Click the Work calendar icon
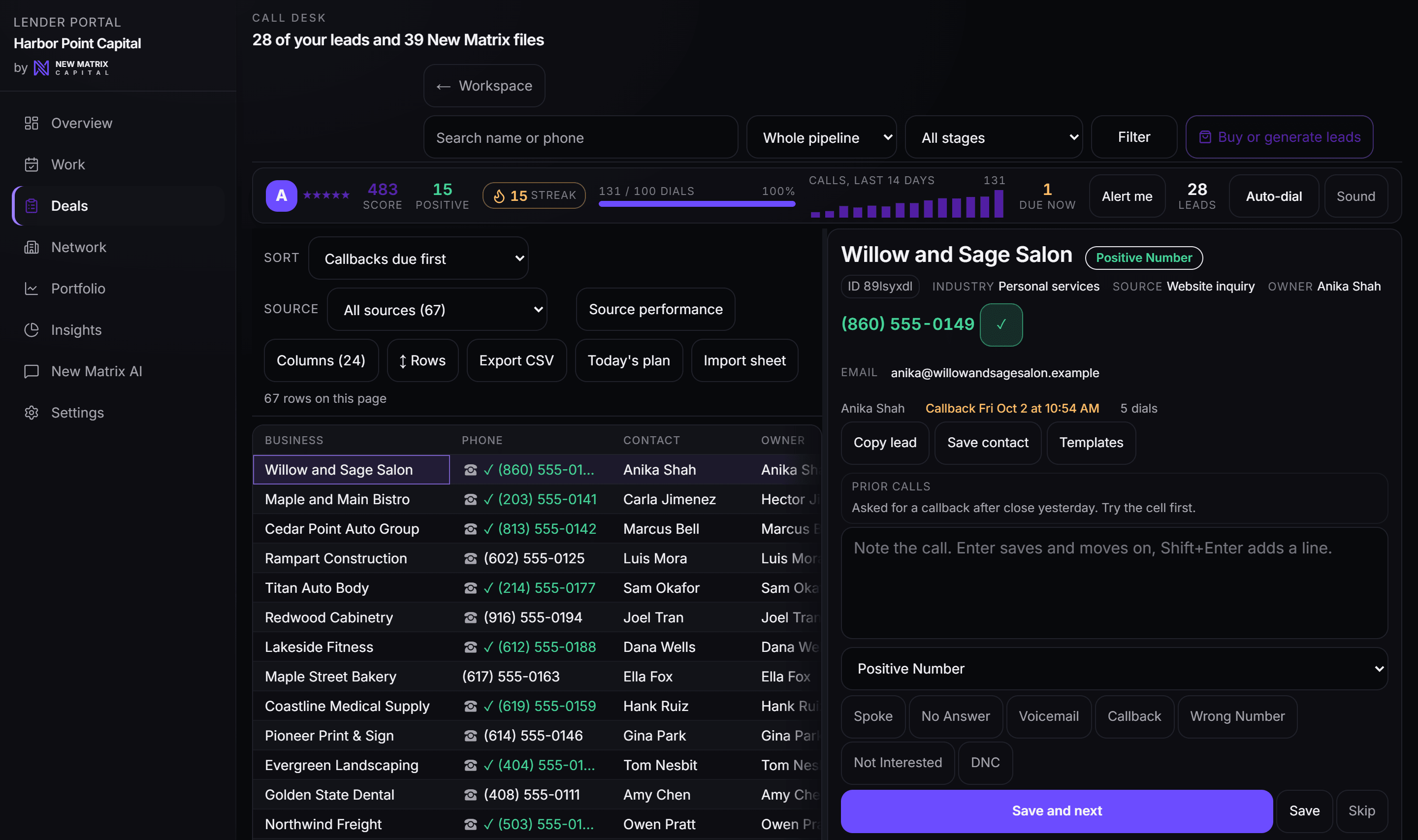This screenshot has height=840, width=1418. click(x=31, y=164)
